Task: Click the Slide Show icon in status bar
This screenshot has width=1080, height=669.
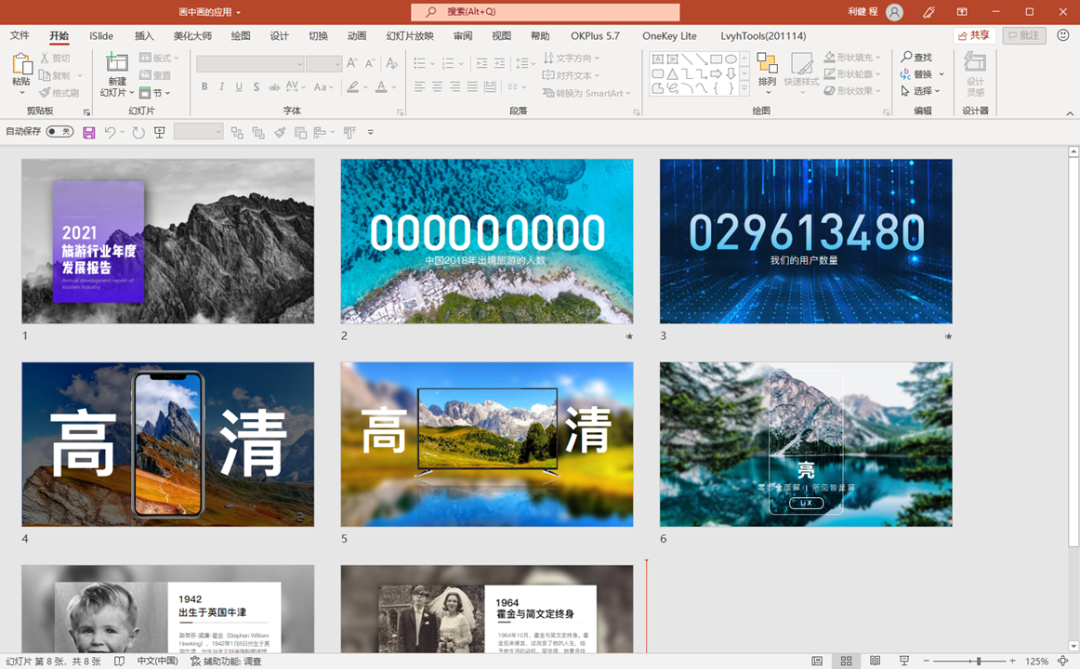Action: click(x=904, y=661)
